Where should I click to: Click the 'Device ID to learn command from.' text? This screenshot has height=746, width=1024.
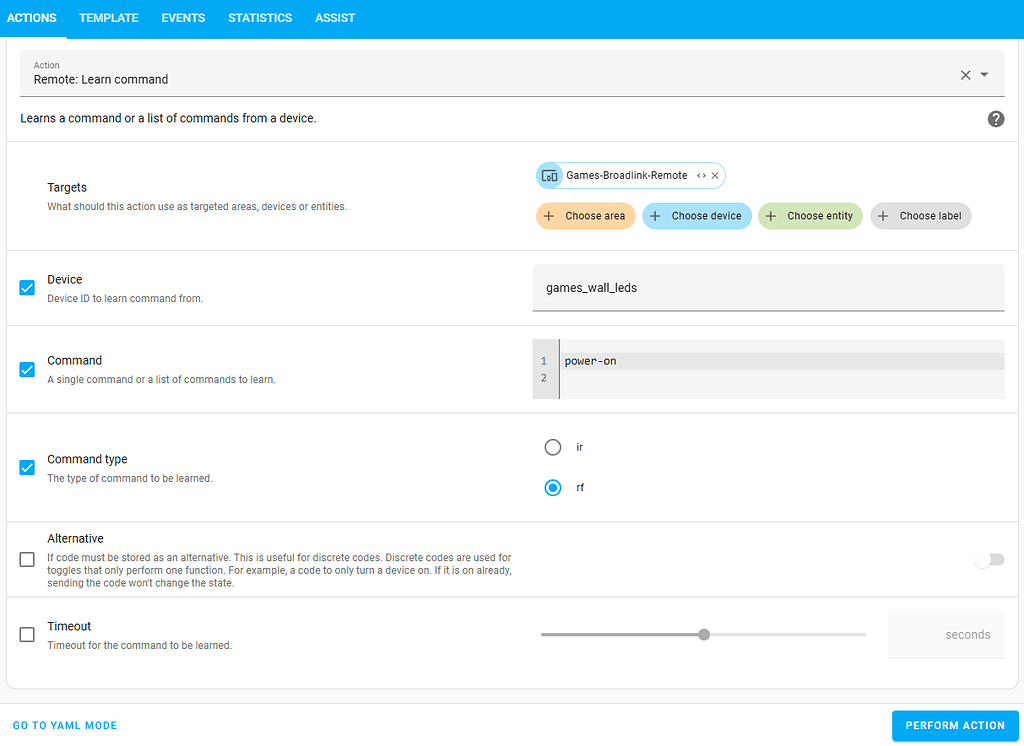point(125,299)
